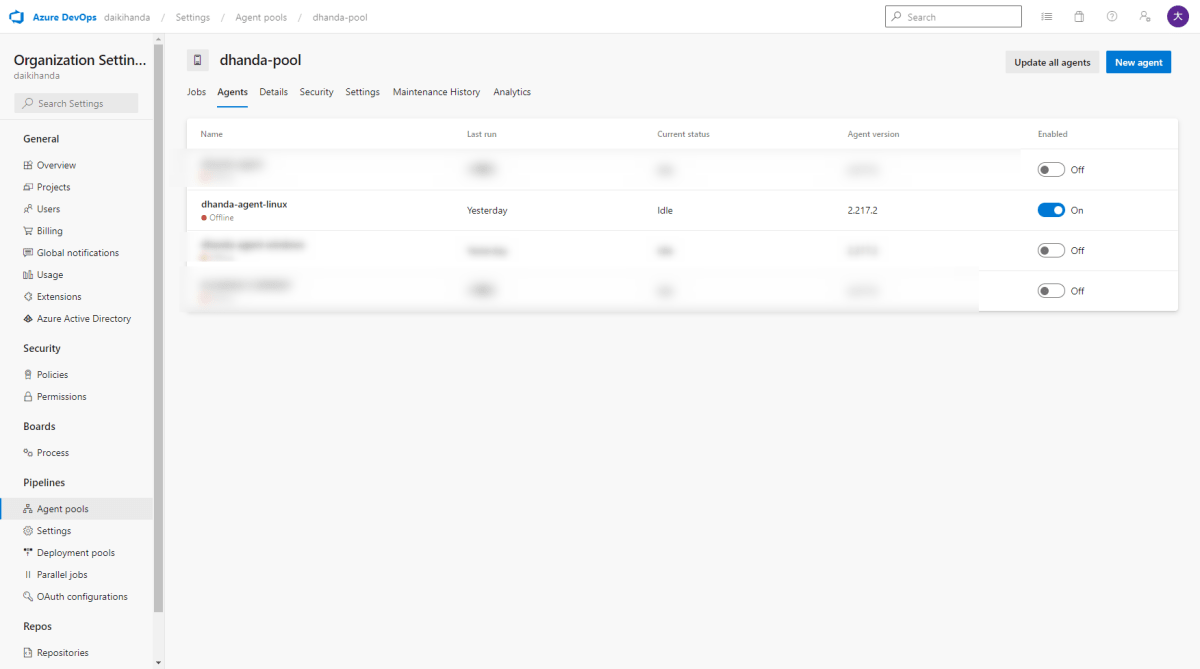Open the User settings icon
The width and height of the screenshot is (1200, 669).
[x=1145, y=17]
